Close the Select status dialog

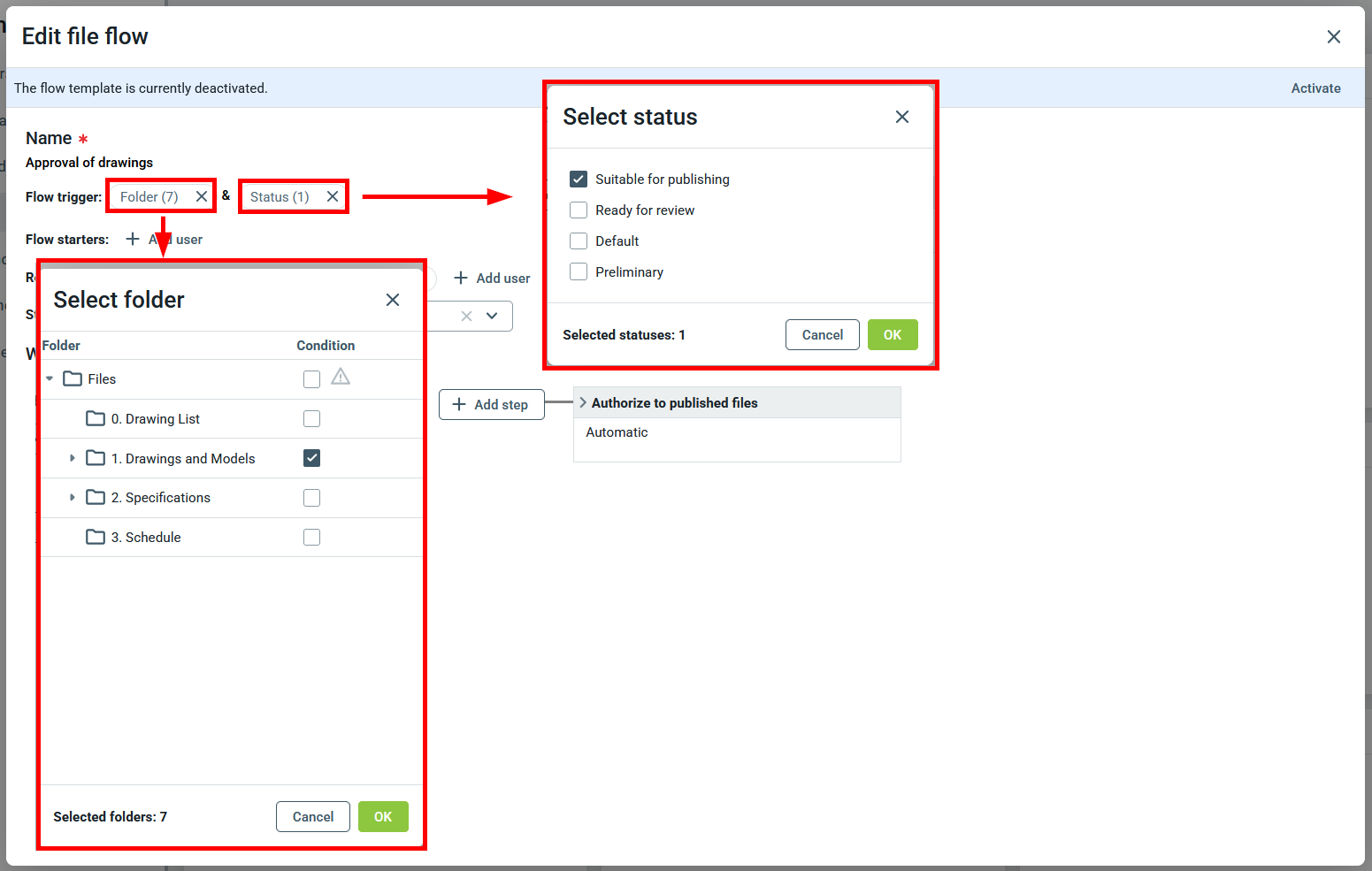pyautogui.click(x=901, y=117)
